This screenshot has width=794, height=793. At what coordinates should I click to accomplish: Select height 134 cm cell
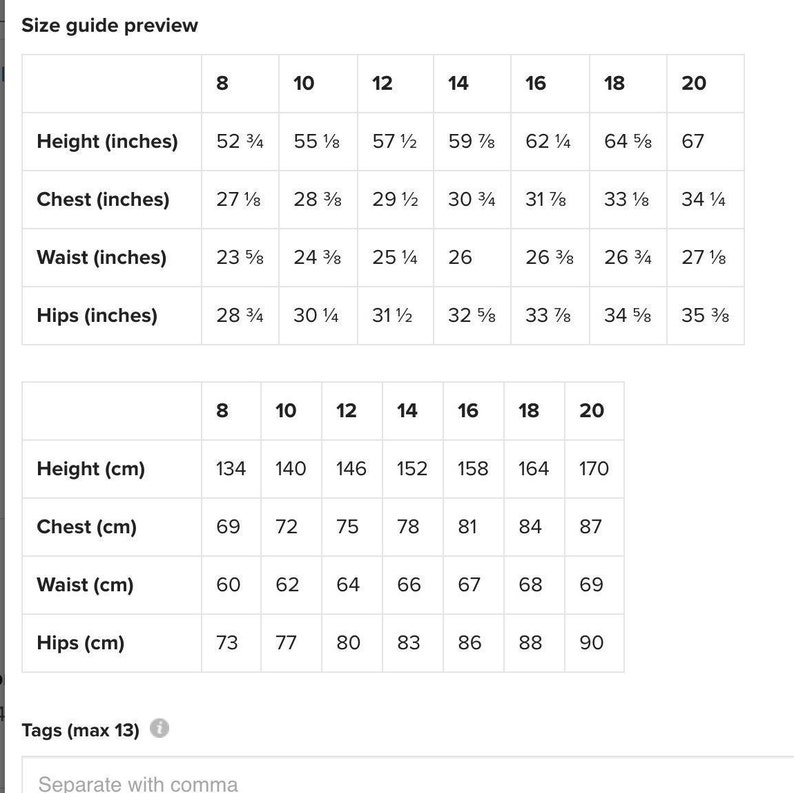(x=231, y=469)
